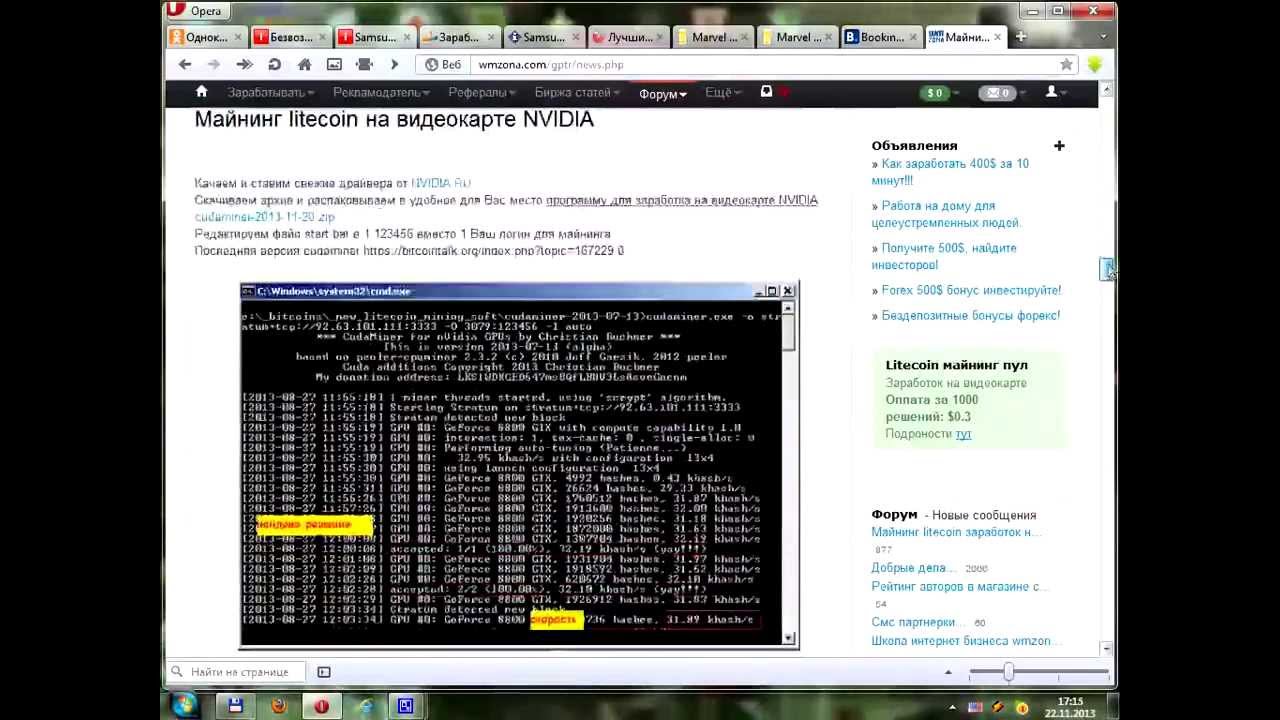Add announcement with plus icon beside Объявления
Viewport: 1280px width, 720px height.
pos(1059,146)
